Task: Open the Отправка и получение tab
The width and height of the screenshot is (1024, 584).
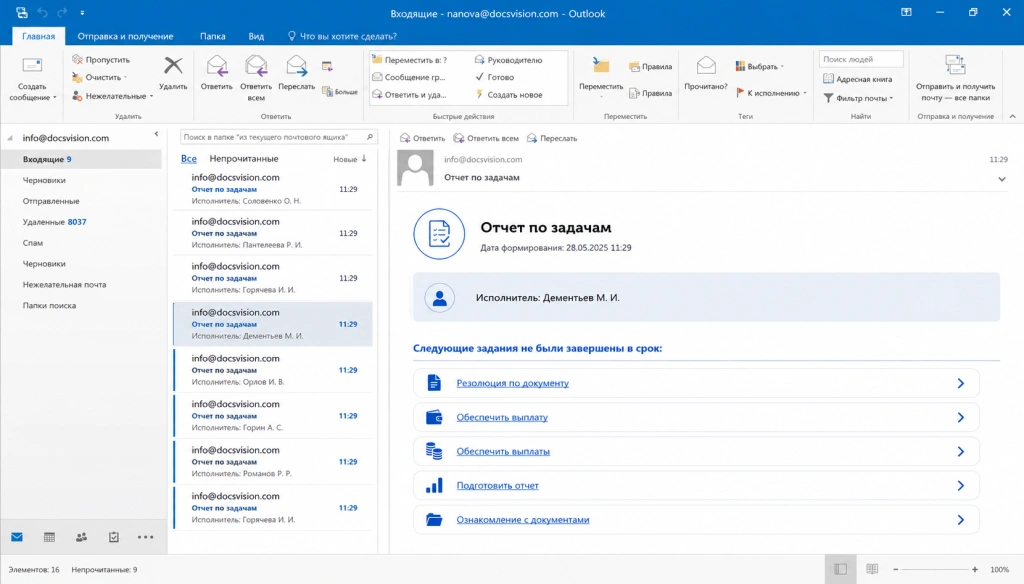Action: click(x=125, y=36)
